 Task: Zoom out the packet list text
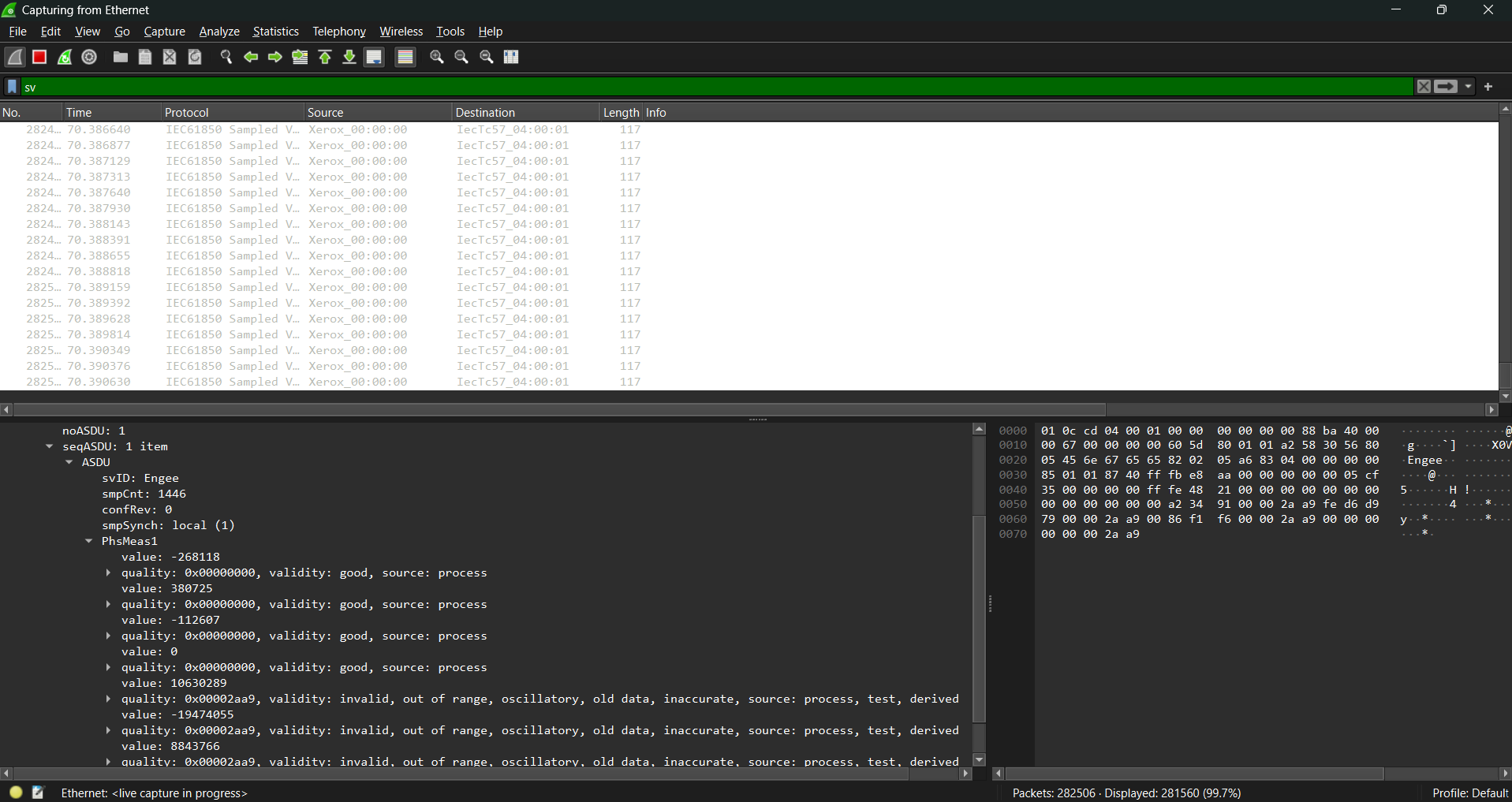[461, 57]
